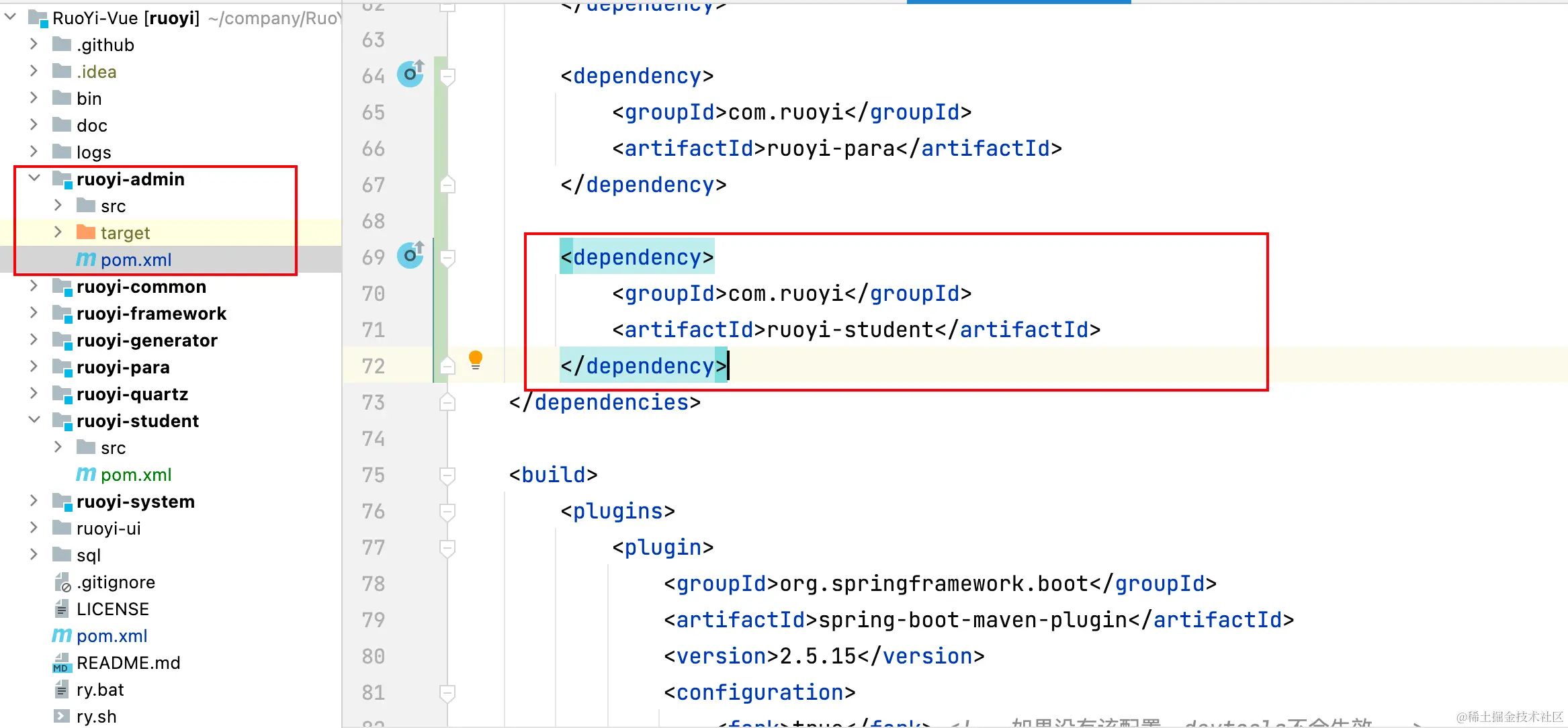Select the .gitignore file in the project tree

coord(116,582)
